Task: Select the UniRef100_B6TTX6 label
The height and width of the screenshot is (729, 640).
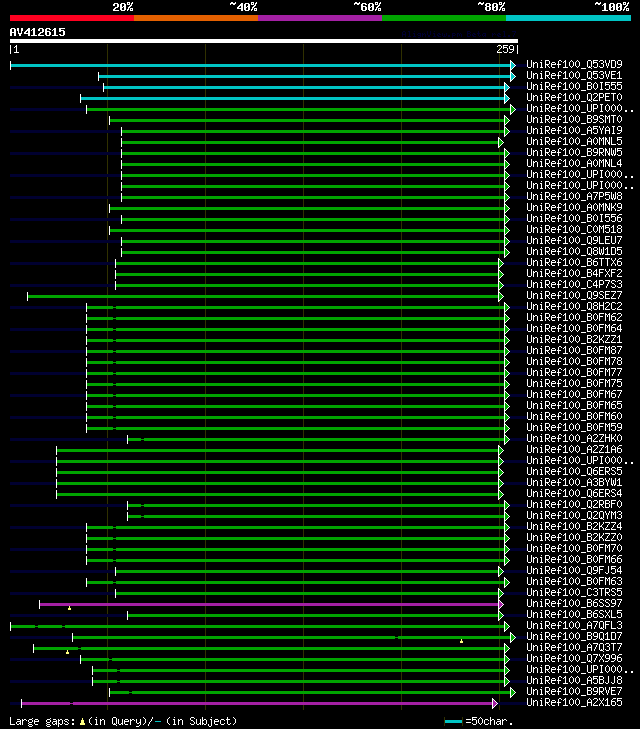Action: click(x=574, y=262)
